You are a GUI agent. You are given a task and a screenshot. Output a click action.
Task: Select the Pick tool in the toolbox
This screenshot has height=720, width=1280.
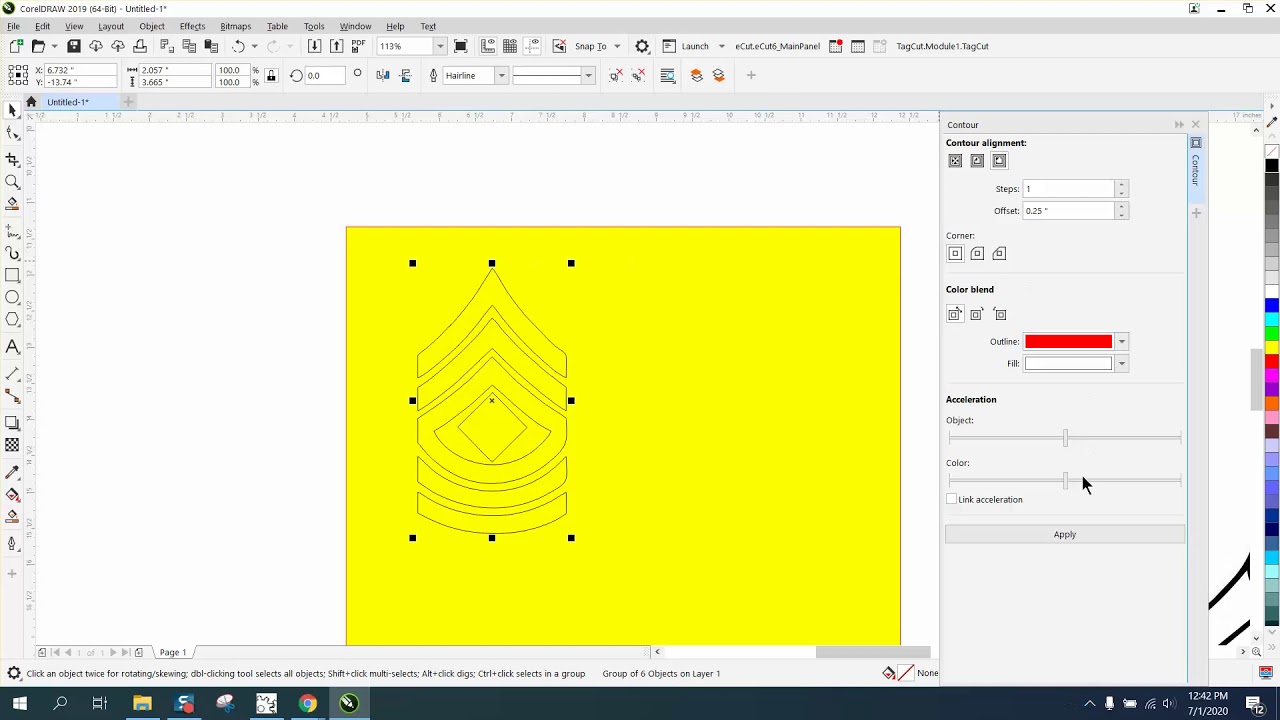click(12, 110)
